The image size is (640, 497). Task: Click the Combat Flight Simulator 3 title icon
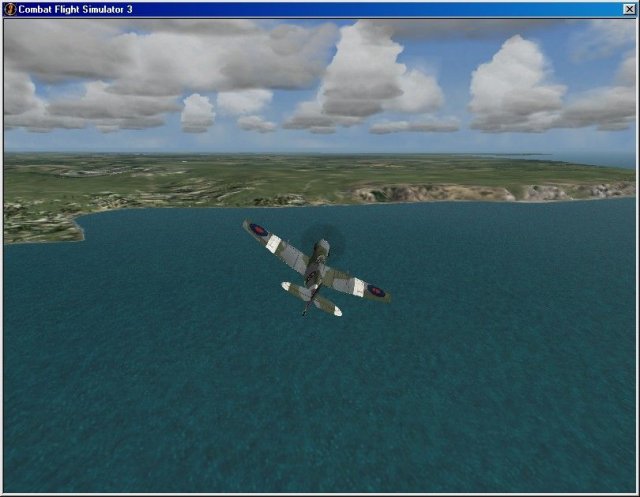click(x=10, y=9)
